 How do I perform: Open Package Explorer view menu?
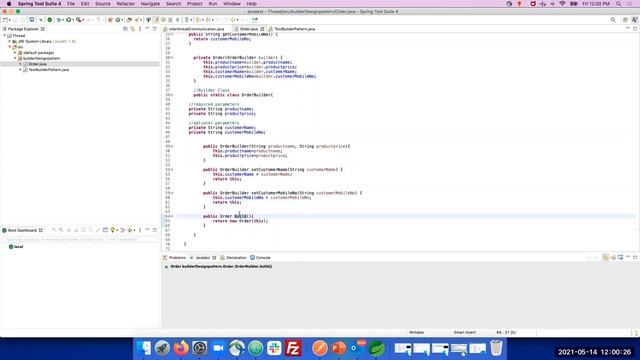[x=140, y=29]
